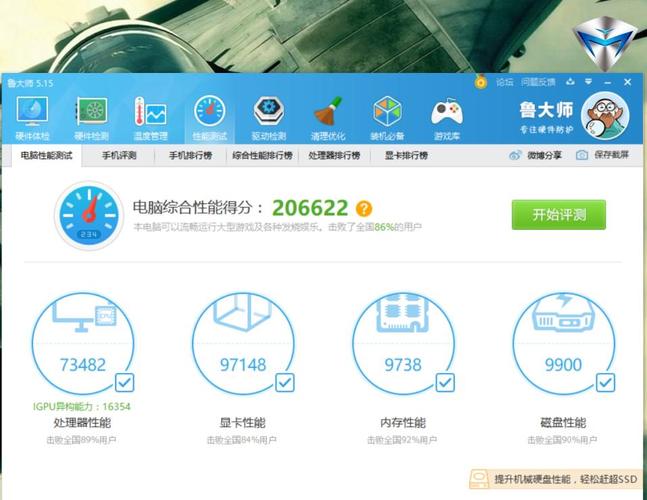This screenshot has width=647, height=500.
Task: Click the orange question mark next to score
Action: click(364, 208)
